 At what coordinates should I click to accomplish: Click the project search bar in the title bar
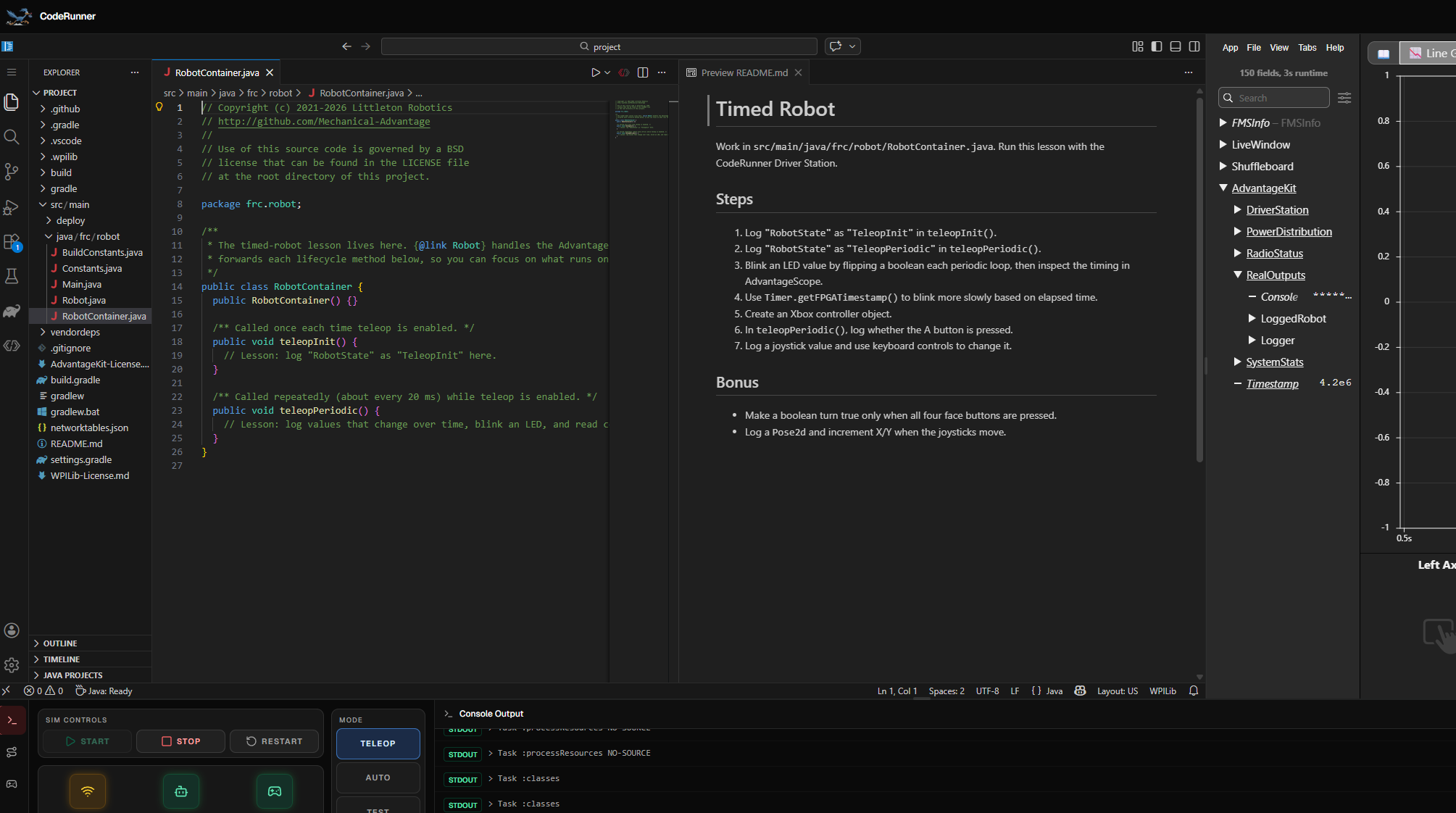click(x=599, y=46)
